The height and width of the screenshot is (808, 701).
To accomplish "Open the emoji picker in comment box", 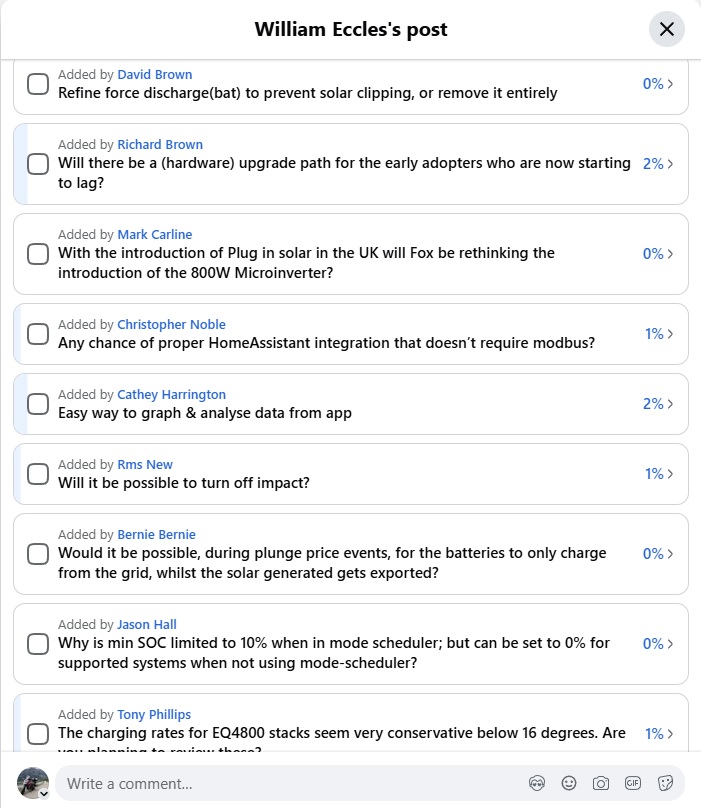I will click(569, 783).
